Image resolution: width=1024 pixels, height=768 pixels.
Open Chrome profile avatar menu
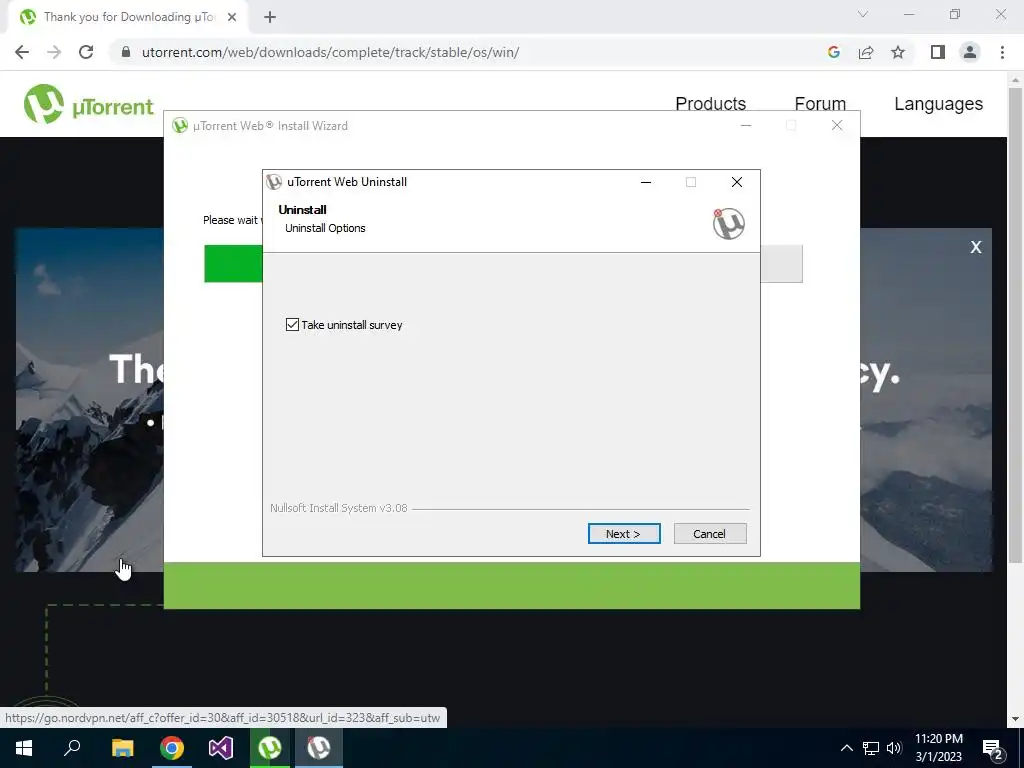[970, 52]
